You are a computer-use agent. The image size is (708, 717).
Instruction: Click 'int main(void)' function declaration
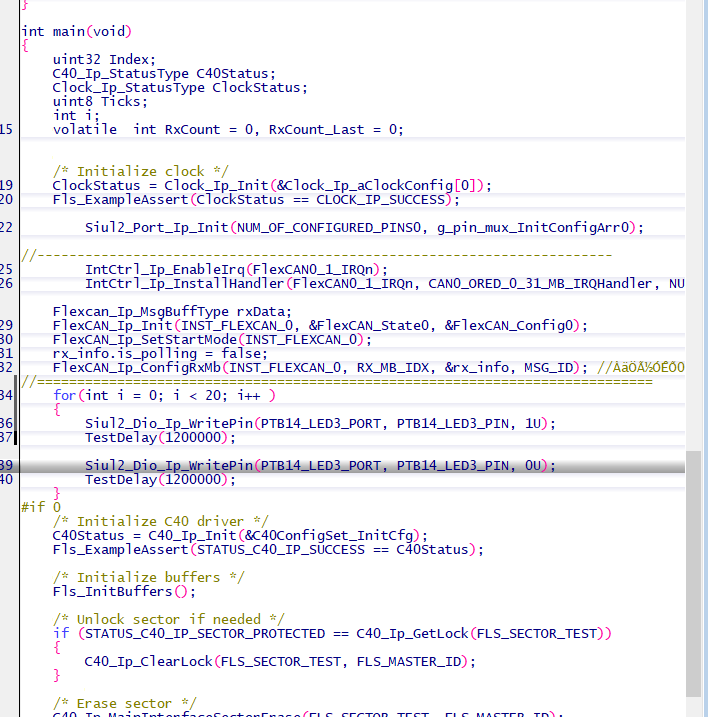[76, 32]
